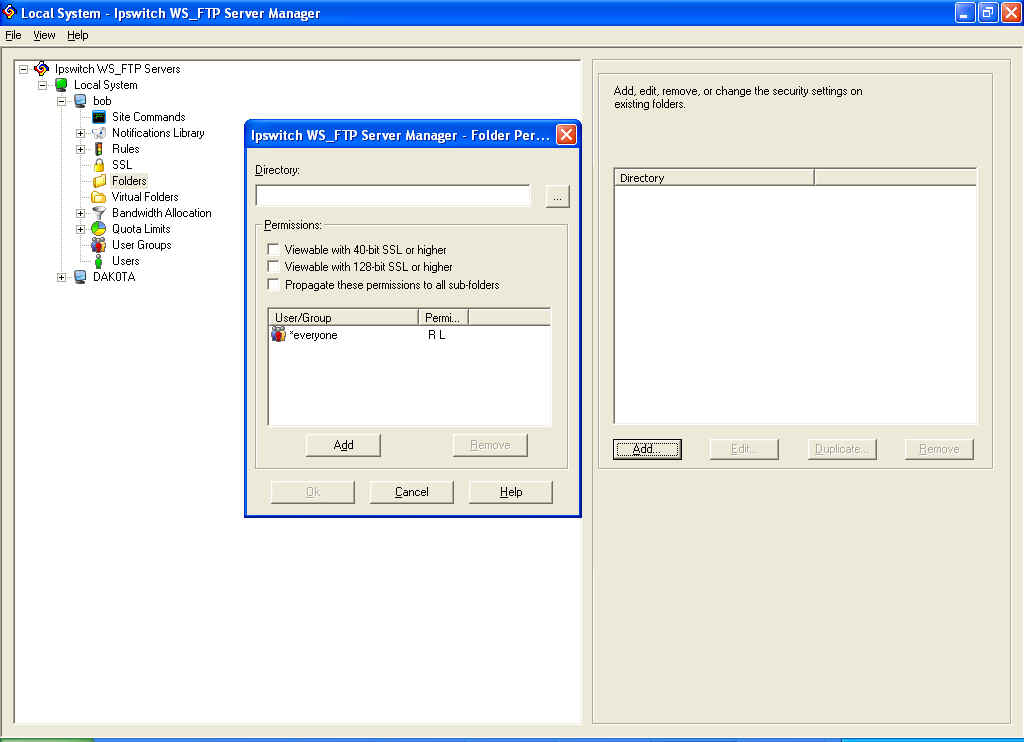Click the Duplicate... button in right panel
This screenshot has height=742, width=1024.
coord(842,449)
